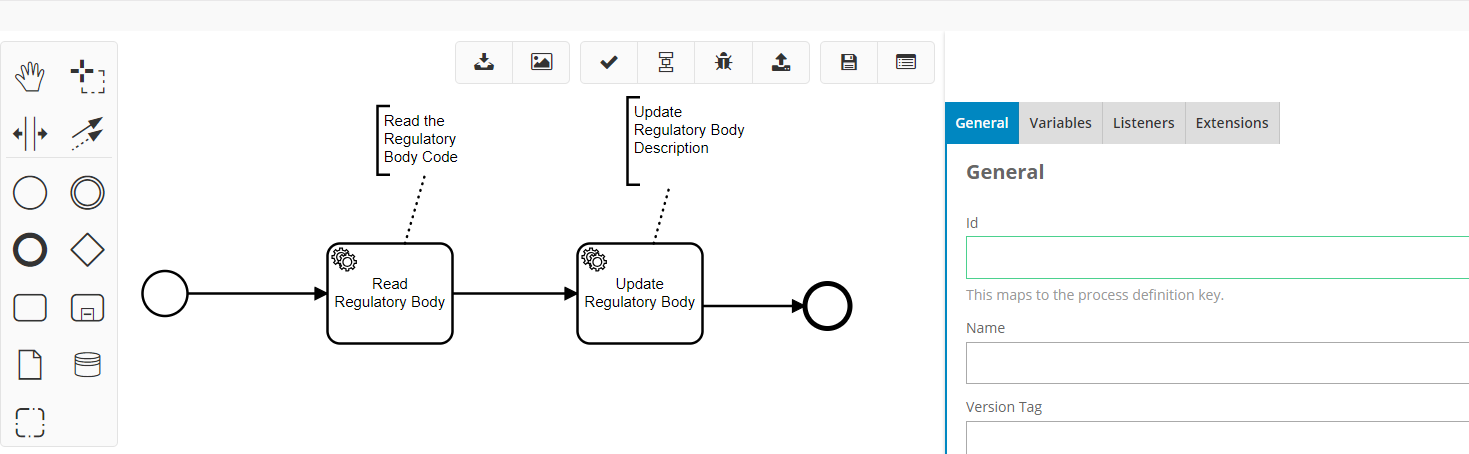Switch to the Variables tab
Viewport: 1469px width, 454px height.
(1060, 123)
